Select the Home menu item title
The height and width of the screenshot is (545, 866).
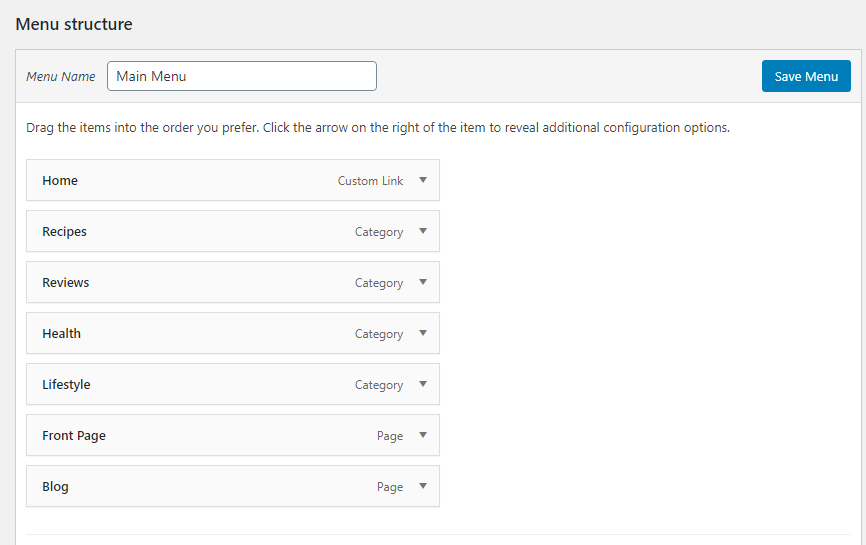pos(60,181)
